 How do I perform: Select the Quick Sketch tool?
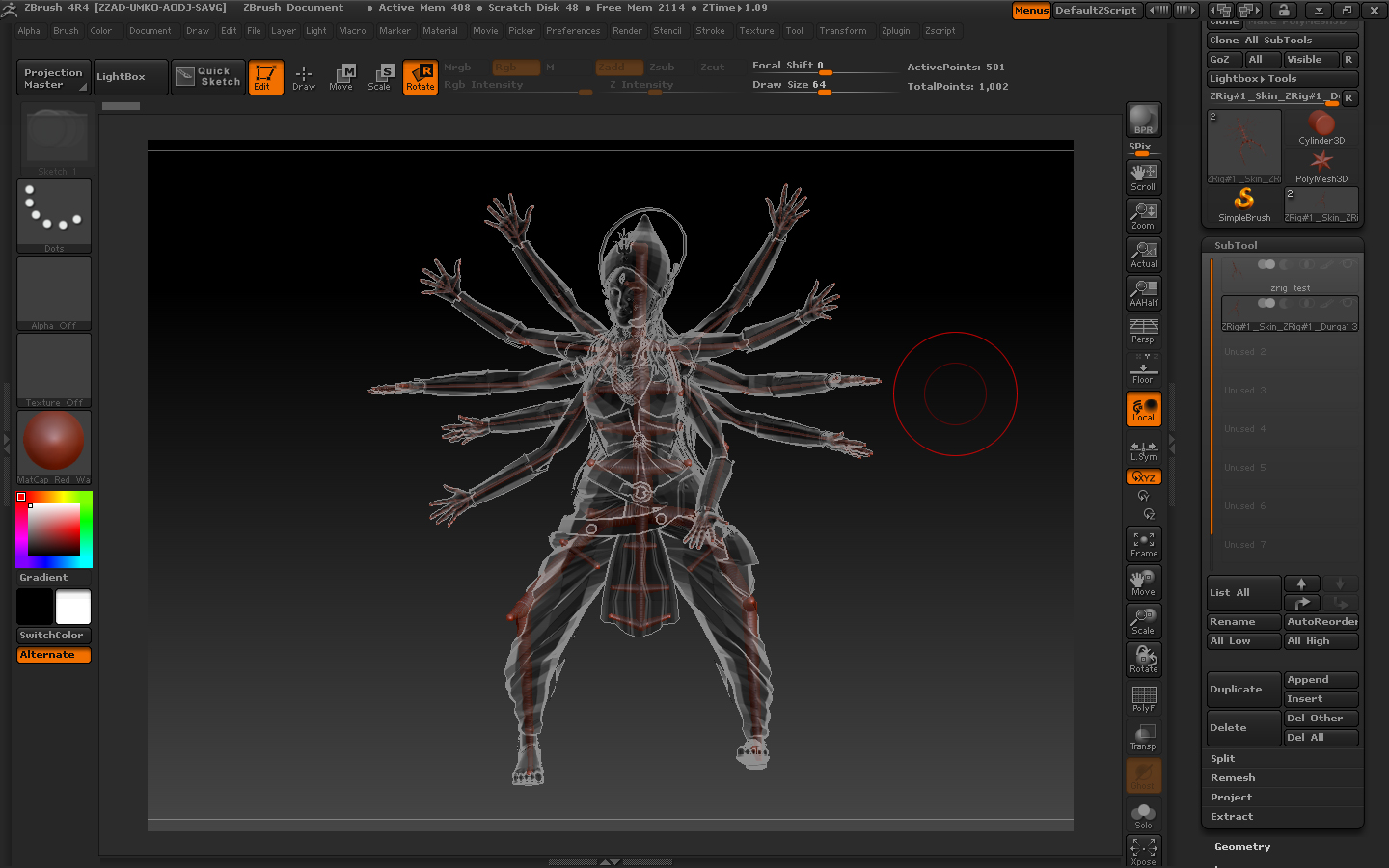[x=209, y=77]
